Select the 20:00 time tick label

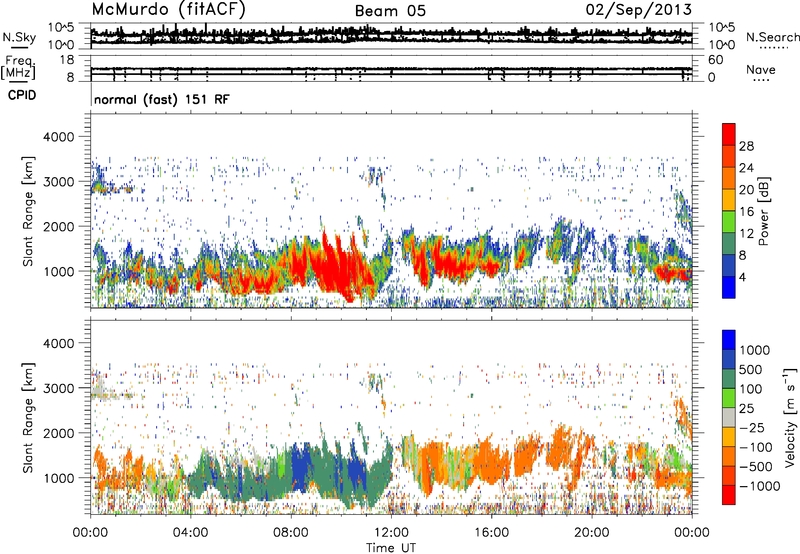(x=591, y=533)
